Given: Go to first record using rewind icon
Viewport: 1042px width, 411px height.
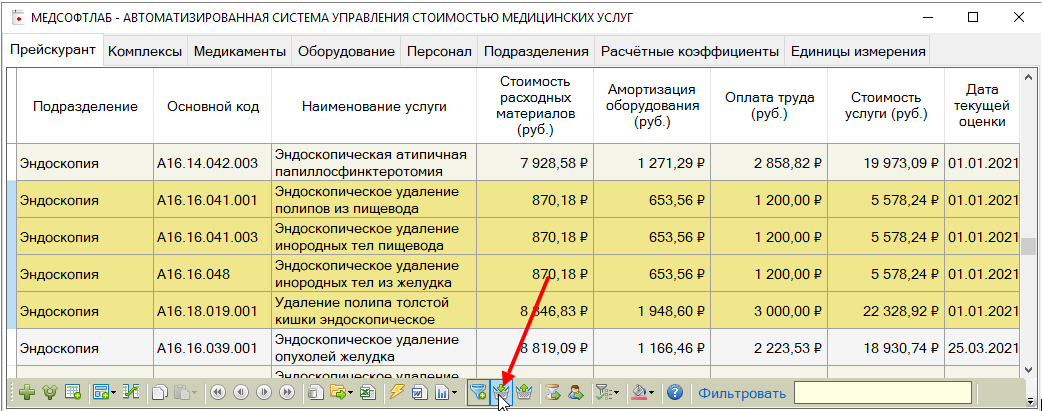Looking at the screenshot, I should 216,393.
